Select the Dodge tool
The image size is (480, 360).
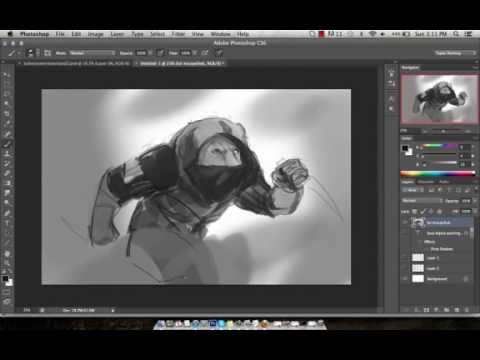7,202
